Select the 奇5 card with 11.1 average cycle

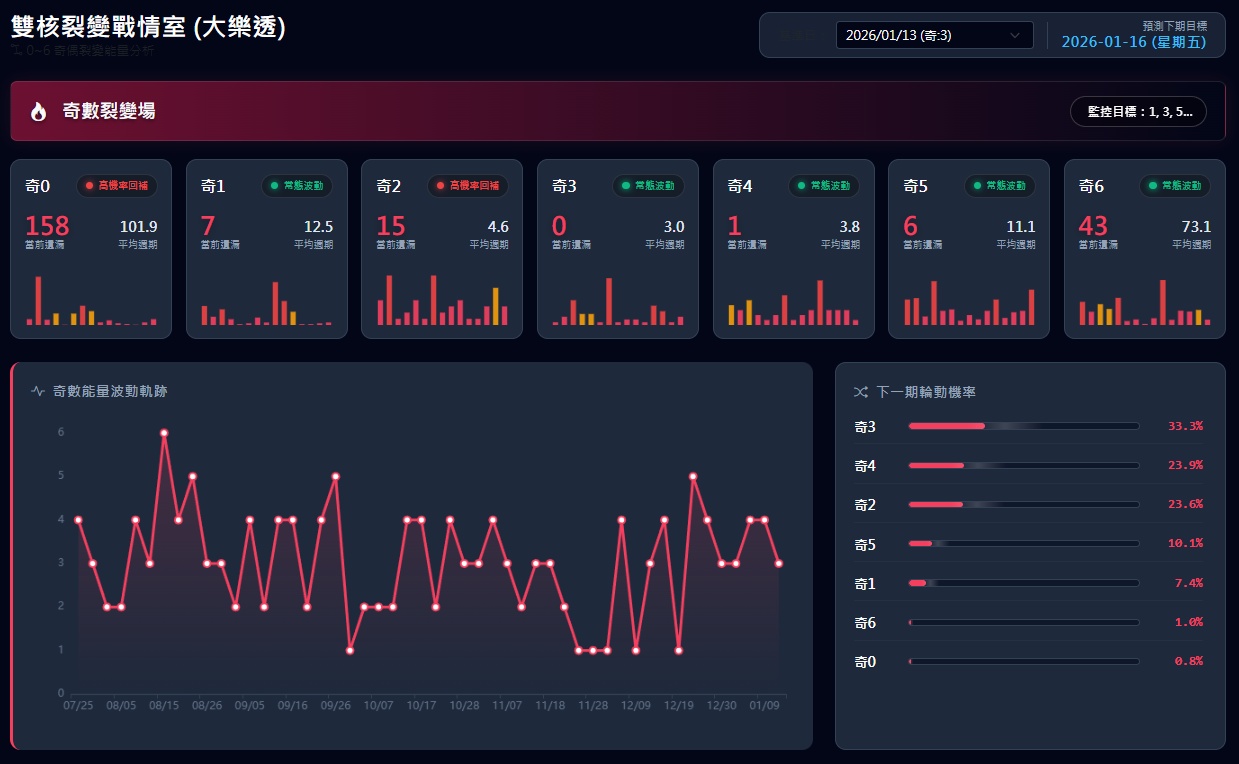(x=969, y=249)
